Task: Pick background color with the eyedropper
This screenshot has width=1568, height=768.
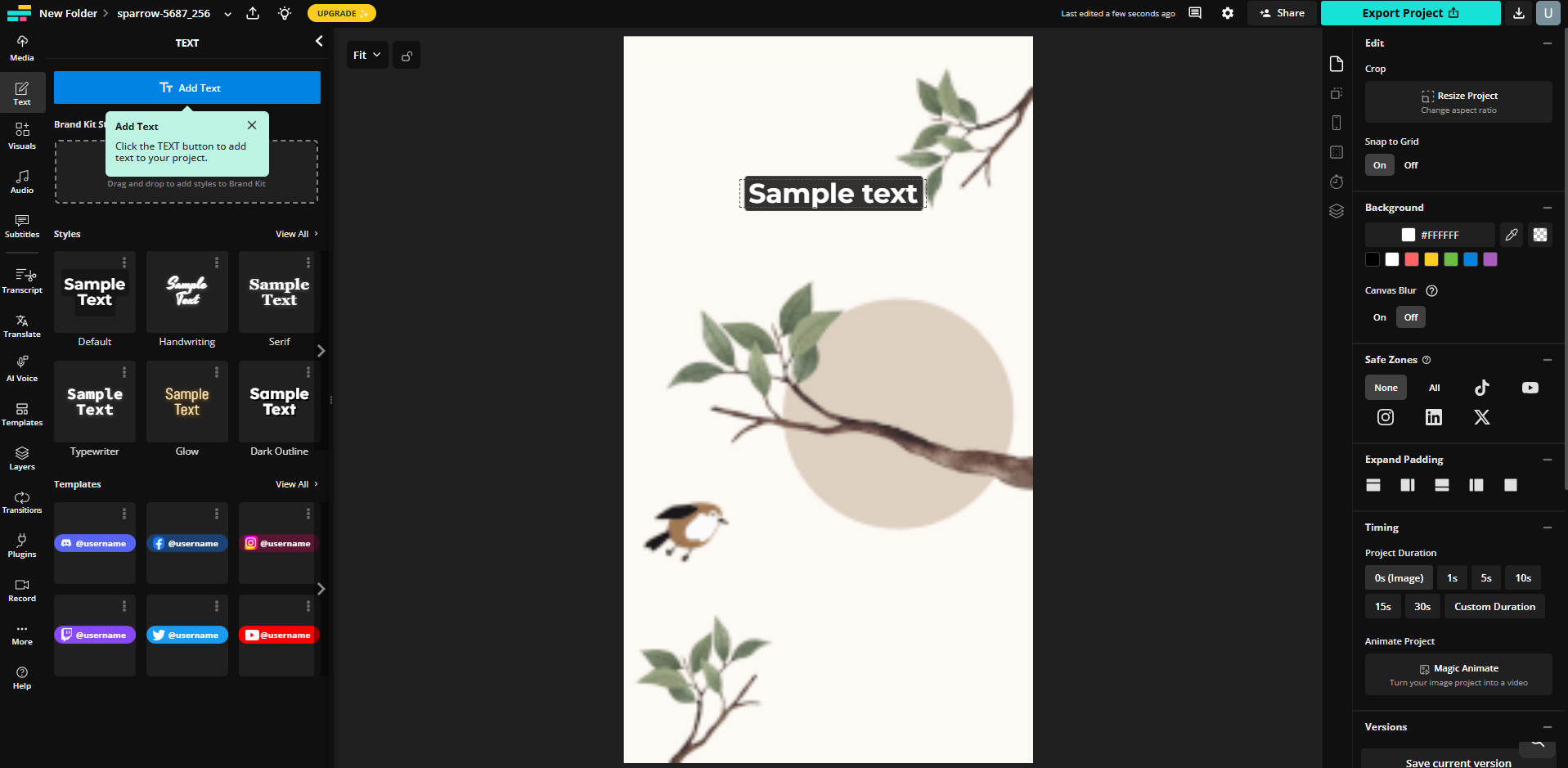Action: (1511, 235)
